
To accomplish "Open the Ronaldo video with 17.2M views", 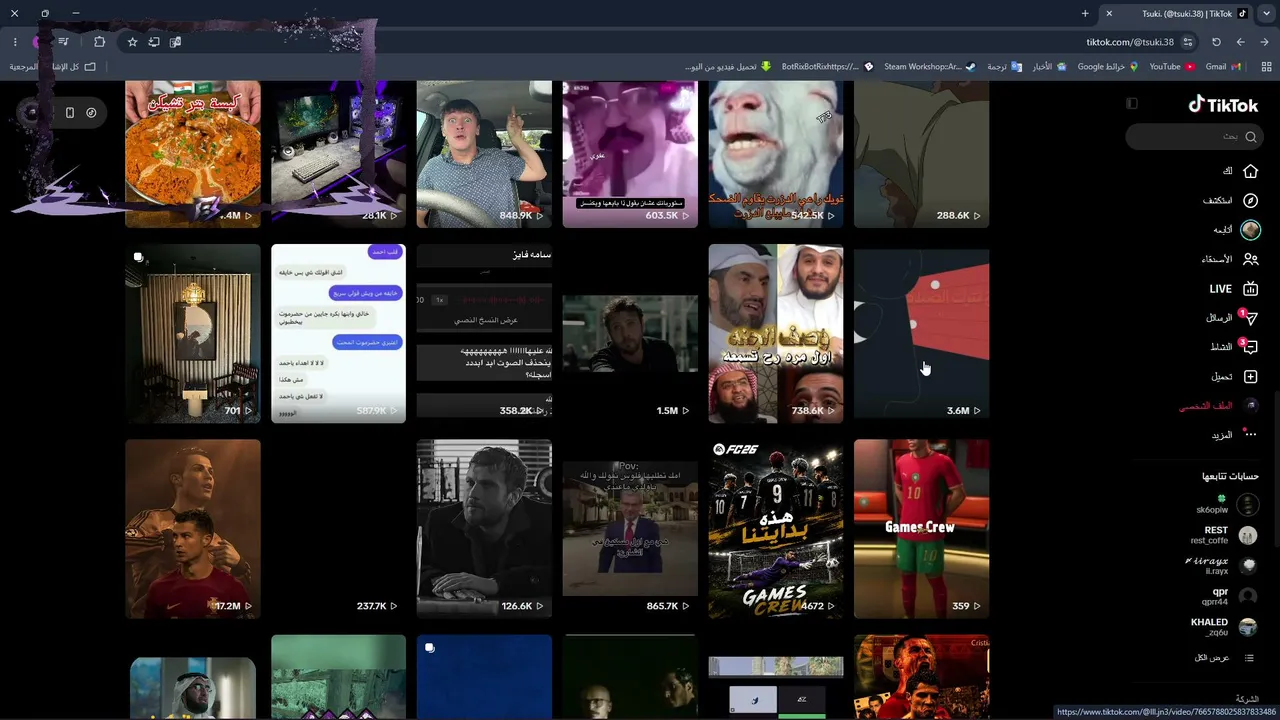I will coord(193,529).
